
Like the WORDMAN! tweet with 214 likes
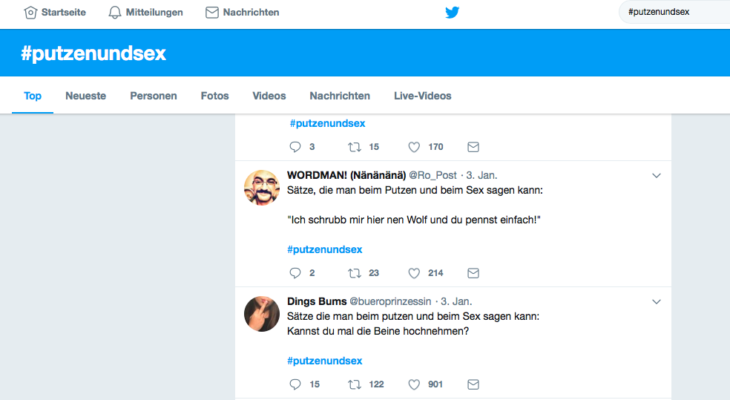[414, 273]
